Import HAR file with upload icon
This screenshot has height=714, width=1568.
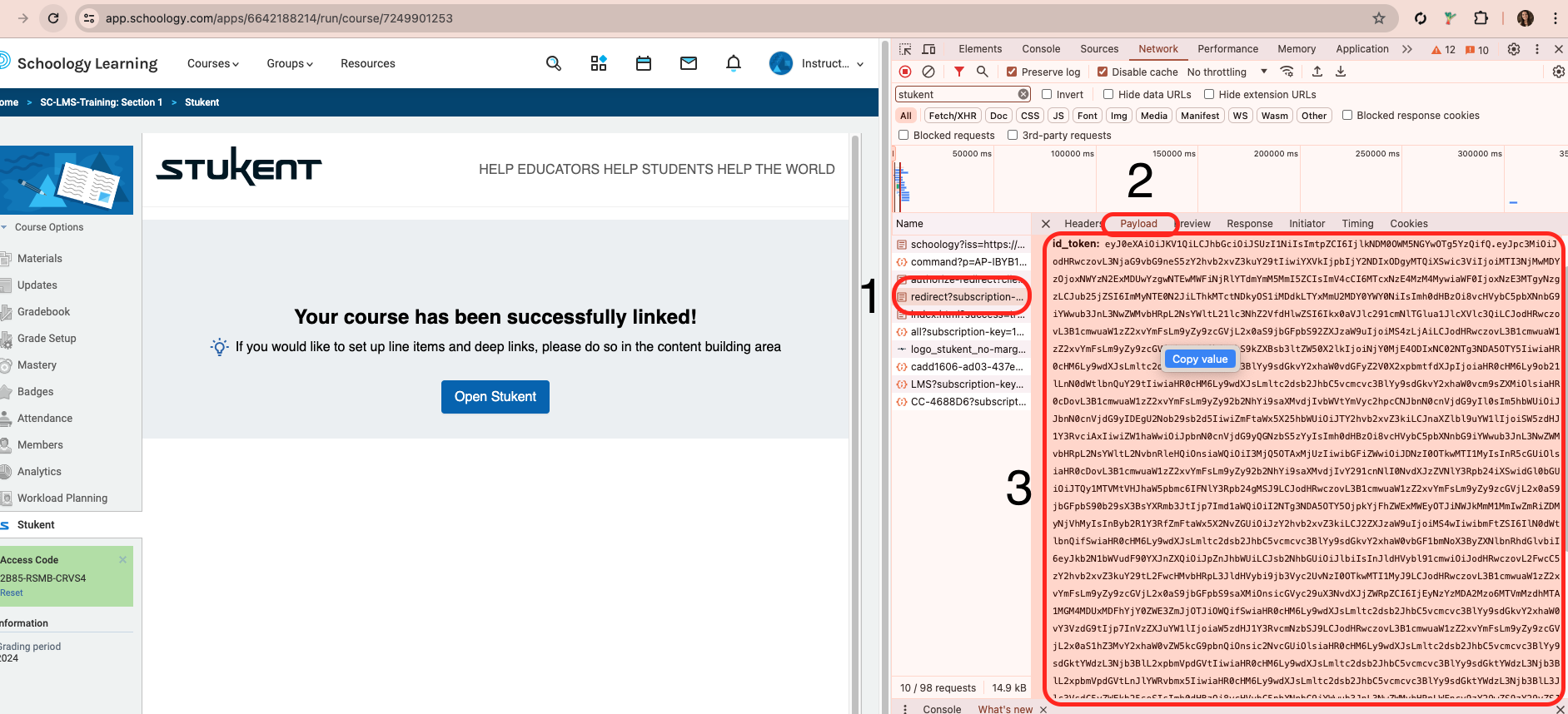coord(1317,72)
